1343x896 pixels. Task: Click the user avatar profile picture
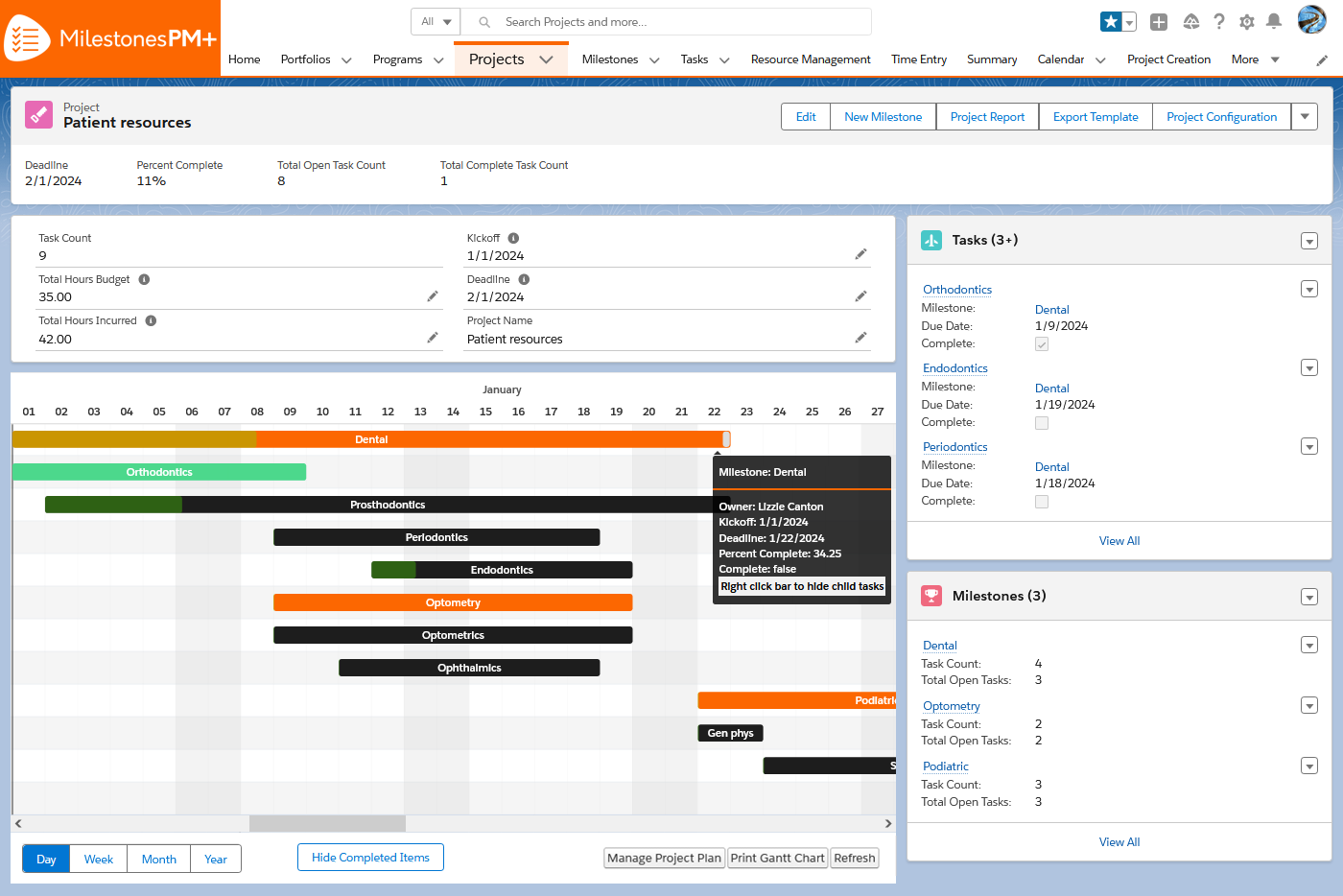(x=1310, y=19)
